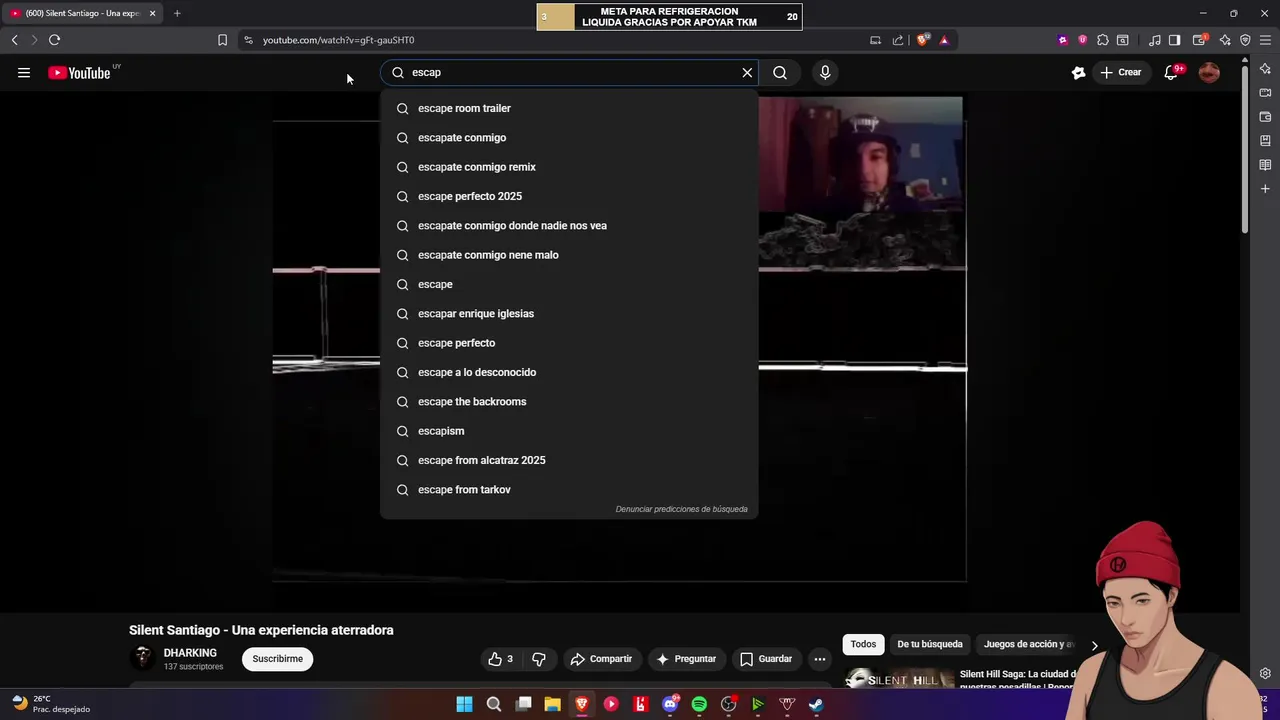Open the YouTube hamburger guide menu

(x=24, y=72)
